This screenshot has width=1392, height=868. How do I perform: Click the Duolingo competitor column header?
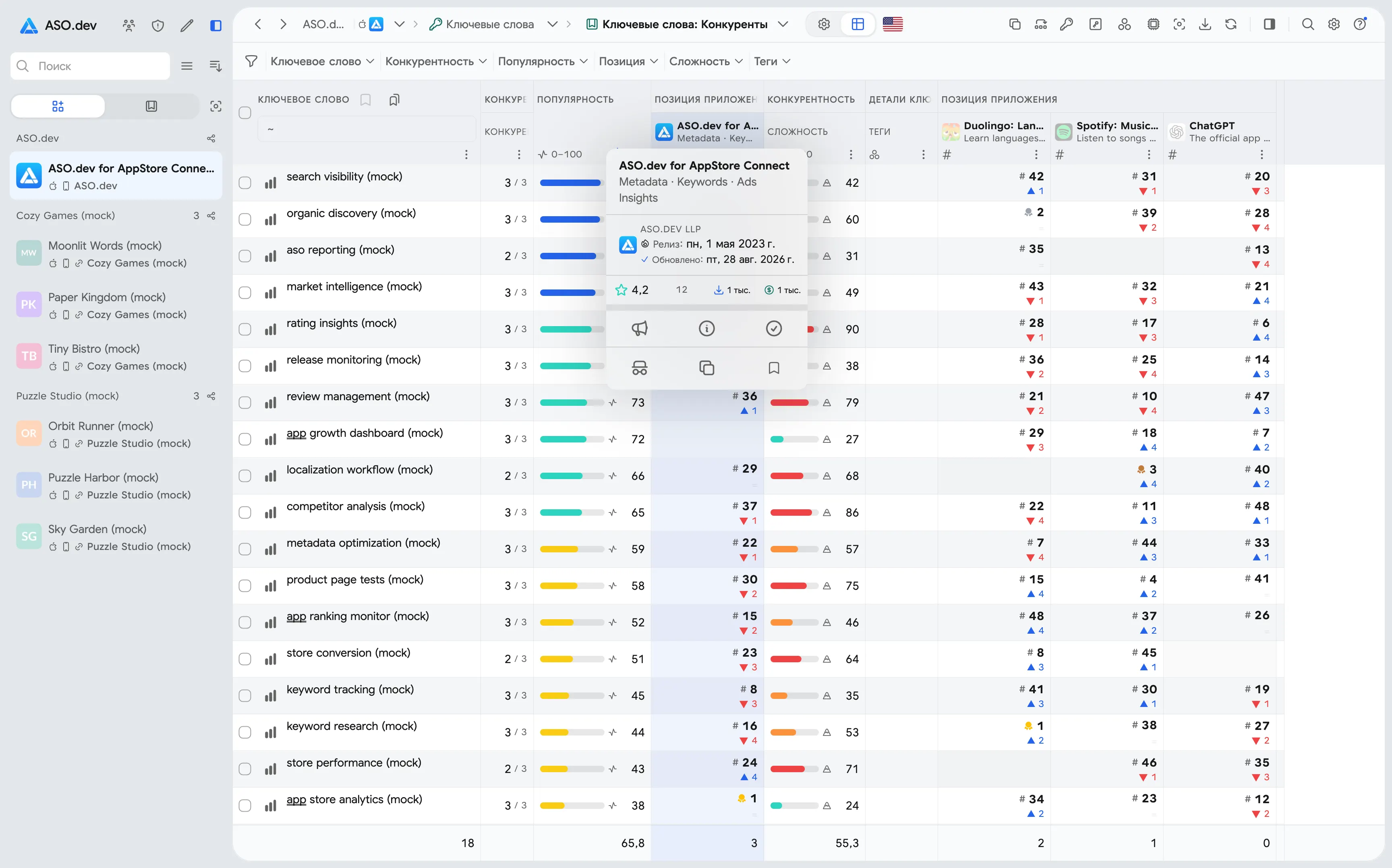[994, 132]
